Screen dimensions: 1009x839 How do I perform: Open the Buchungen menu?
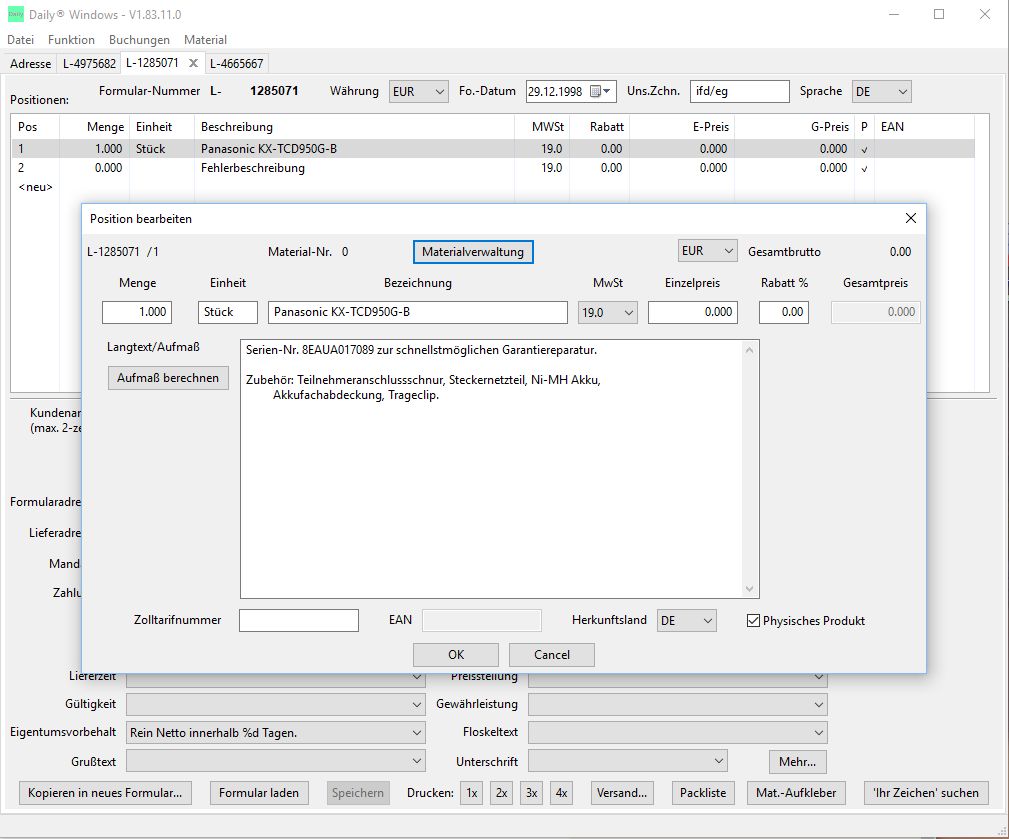point(139,40)
